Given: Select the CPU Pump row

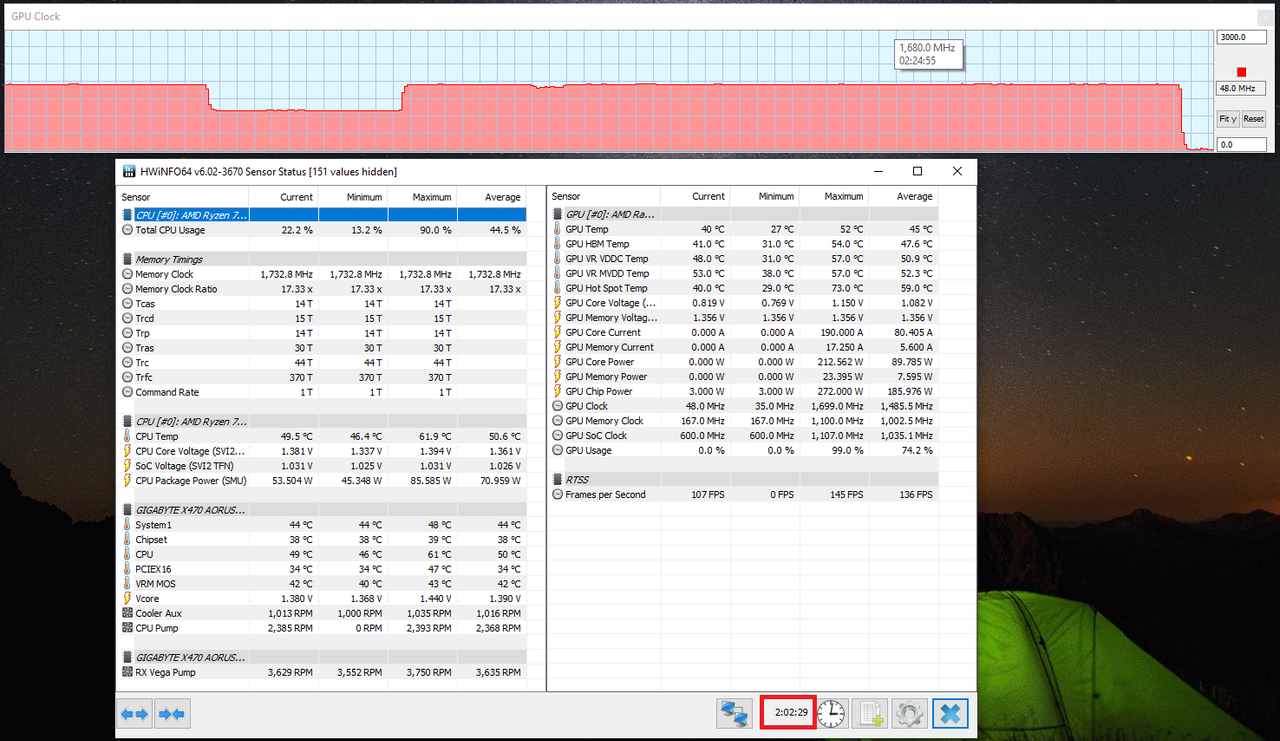Looking at the screenshot, I should pyautogui.click(x=322, y=628).
